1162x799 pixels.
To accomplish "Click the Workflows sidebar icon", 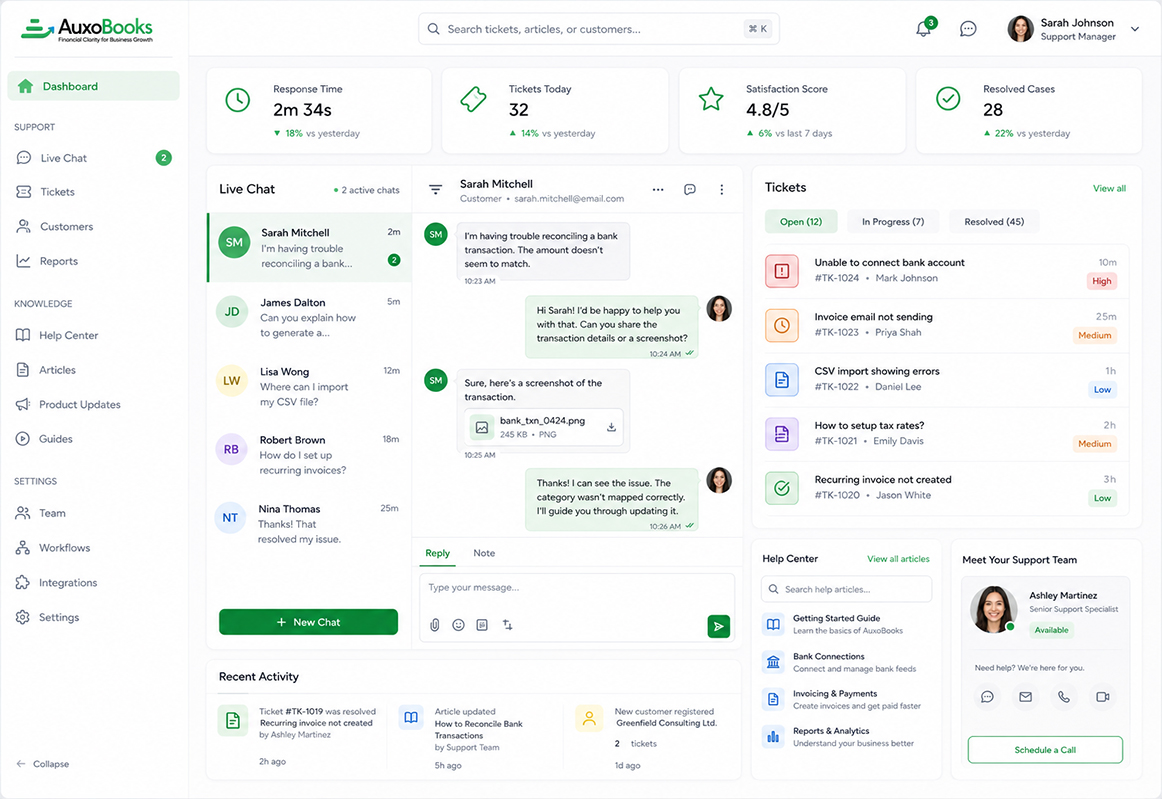I will click(x=23, y=548).
